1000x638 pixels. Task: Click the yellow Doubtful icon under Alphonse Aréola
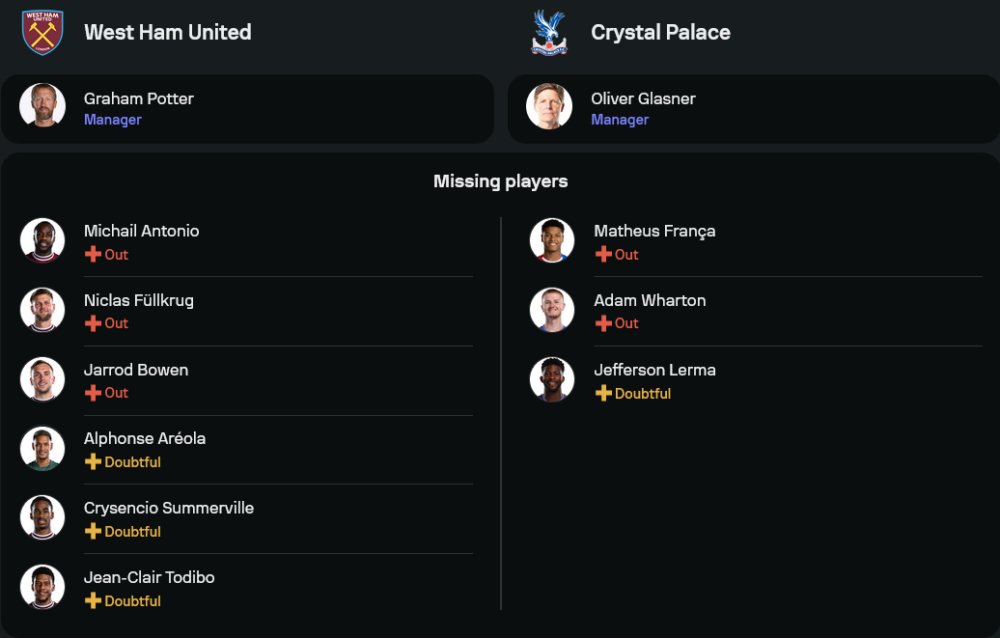(x=93, y=462)
